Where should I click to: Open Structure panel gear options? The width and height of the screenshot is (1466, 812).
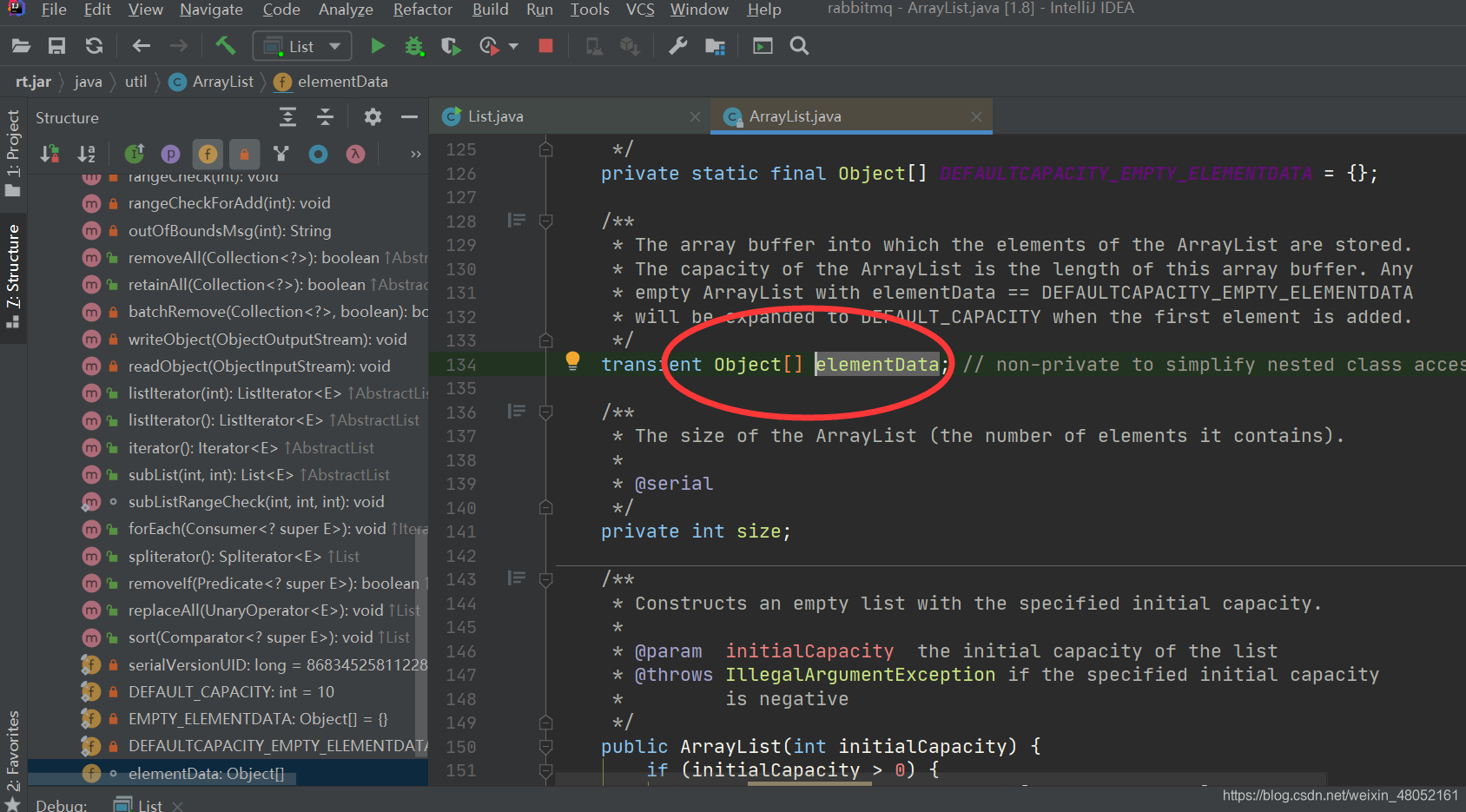[x=373, y=116]
